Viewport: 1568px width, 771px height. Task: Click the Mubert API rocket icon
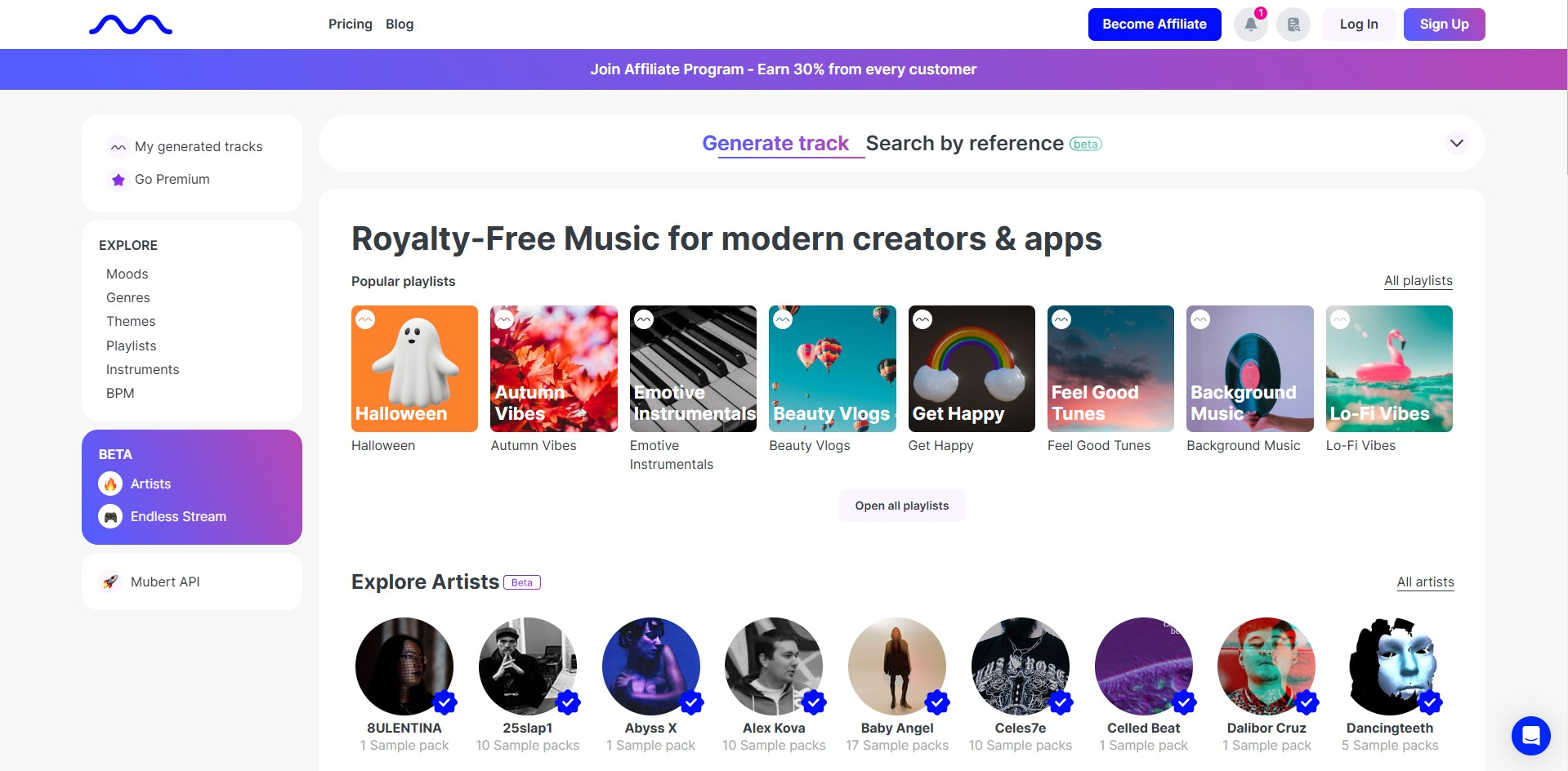click(110, 582)
